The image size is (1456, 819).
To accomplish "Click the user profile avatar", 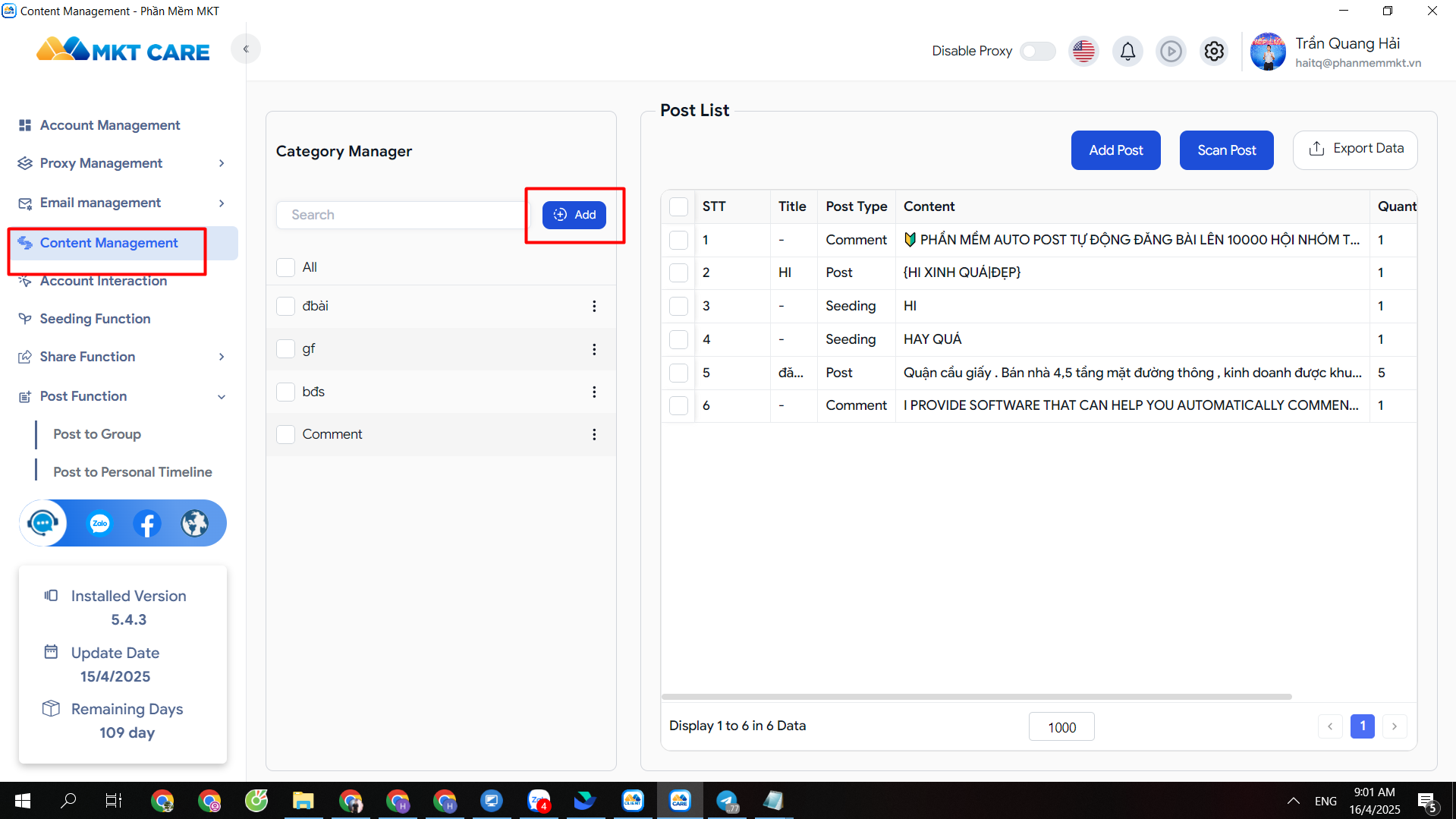I will point(1268,52).
